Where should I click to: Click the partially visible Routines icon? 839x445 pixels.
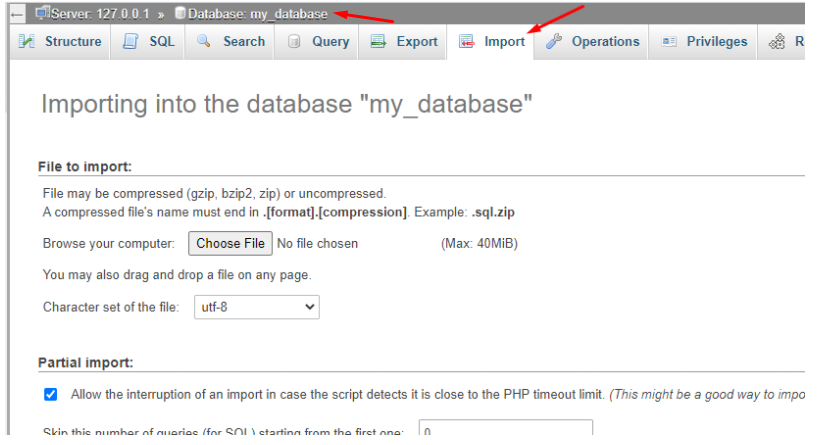[x=777, y=42]
